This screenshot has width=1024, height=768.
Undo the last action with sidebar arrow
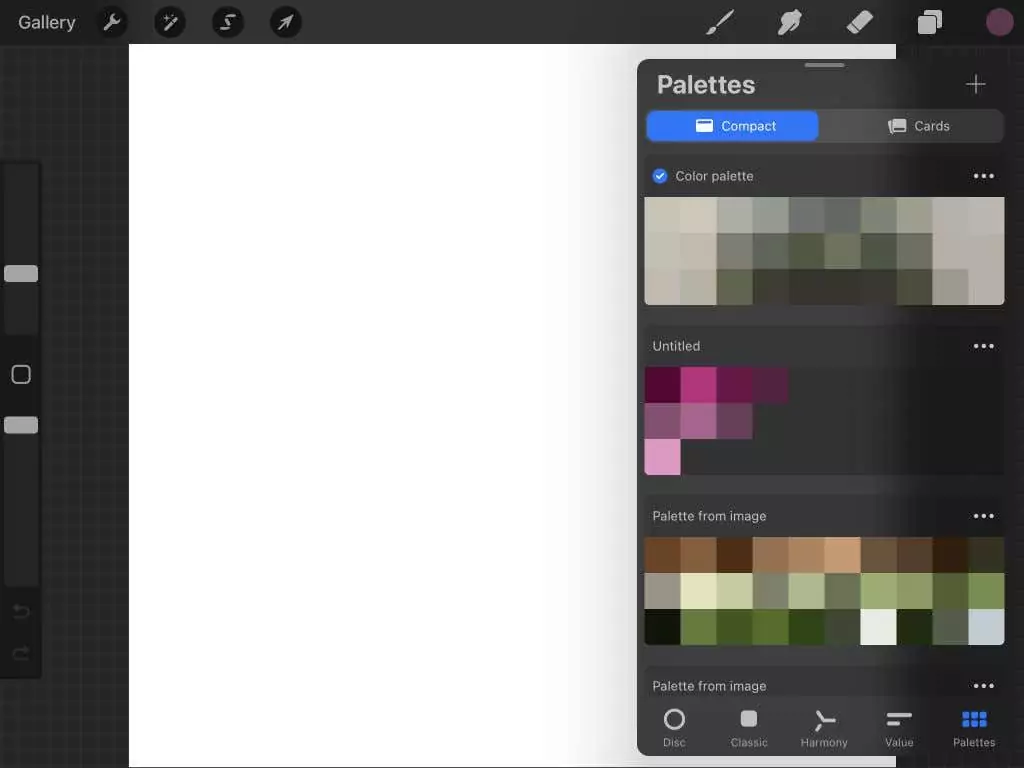coord(21,612)
